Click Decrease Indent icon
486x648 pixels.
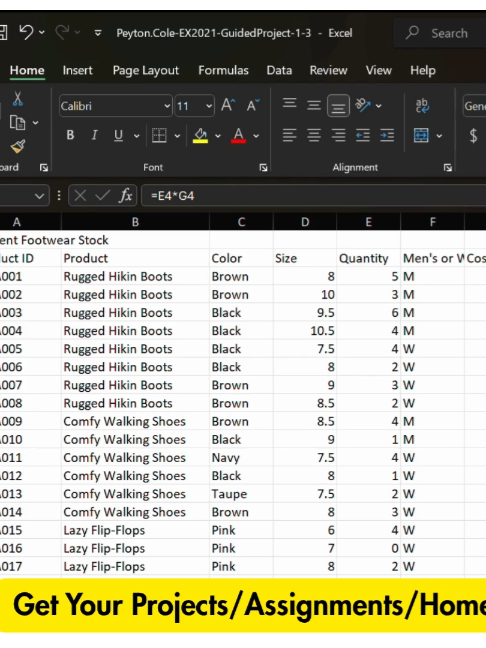tap(363, 135)
